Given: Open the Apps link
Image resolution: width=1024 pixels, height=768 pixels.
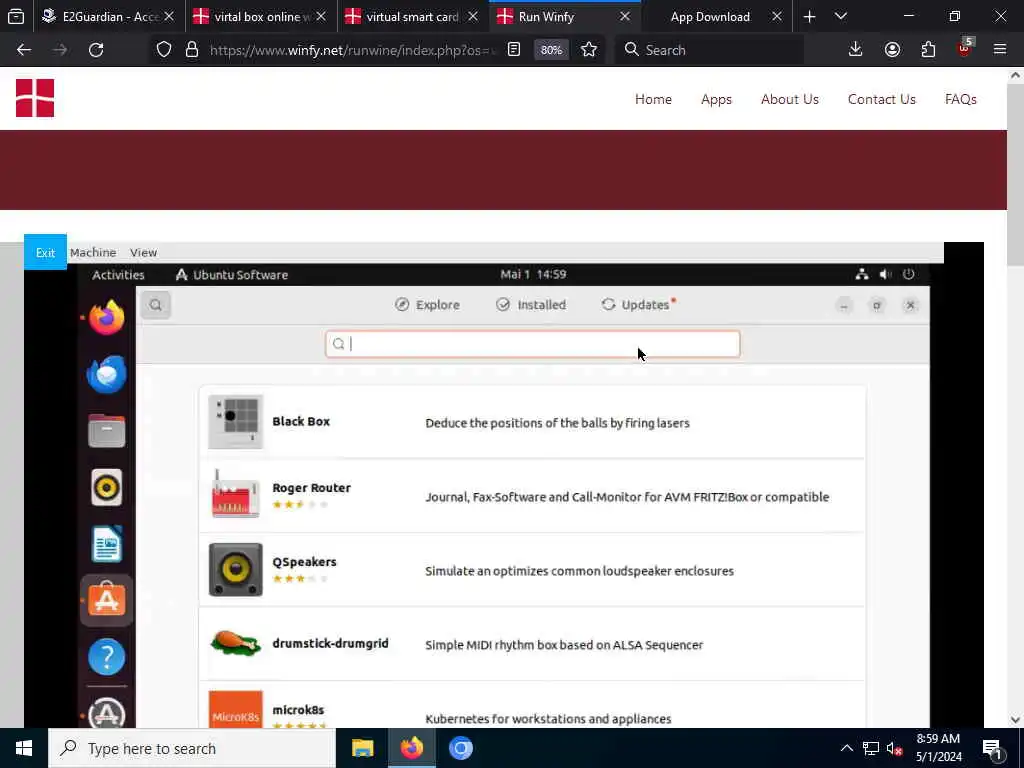Looking at the screenshot, I should [716, 99].
